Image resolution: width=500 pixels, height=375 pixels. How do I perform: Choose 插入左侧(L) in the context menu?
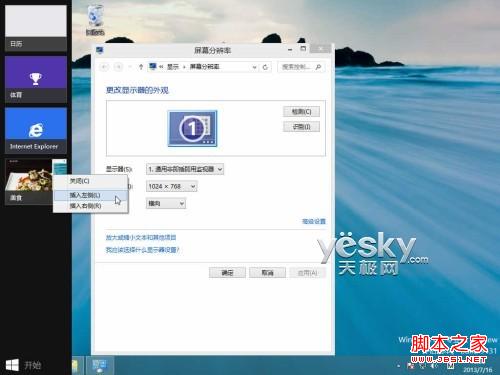pos(90,195)
